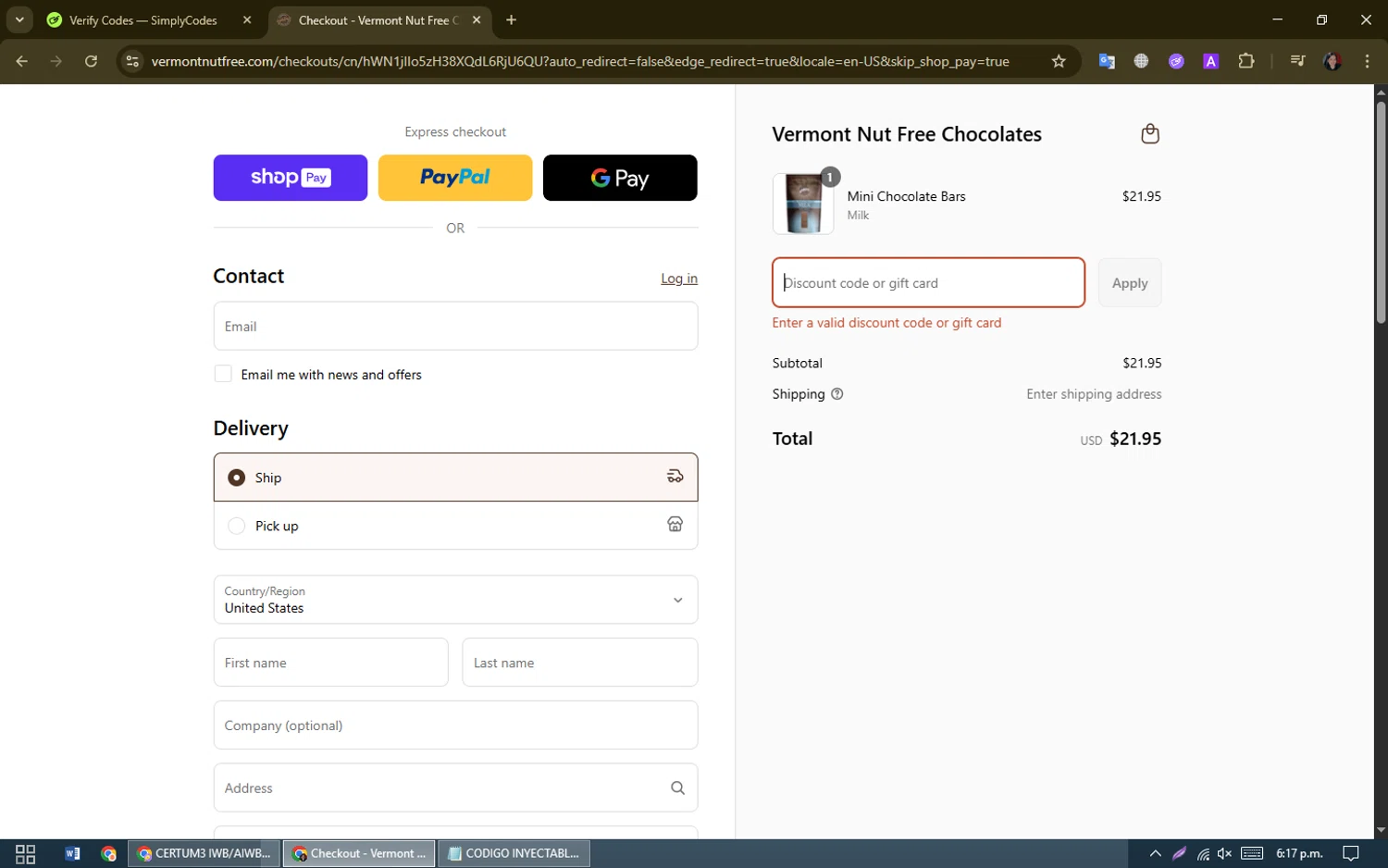Switch to CERTUM3 IWB Chrome window in the taskbar

(x=204, y=853)
